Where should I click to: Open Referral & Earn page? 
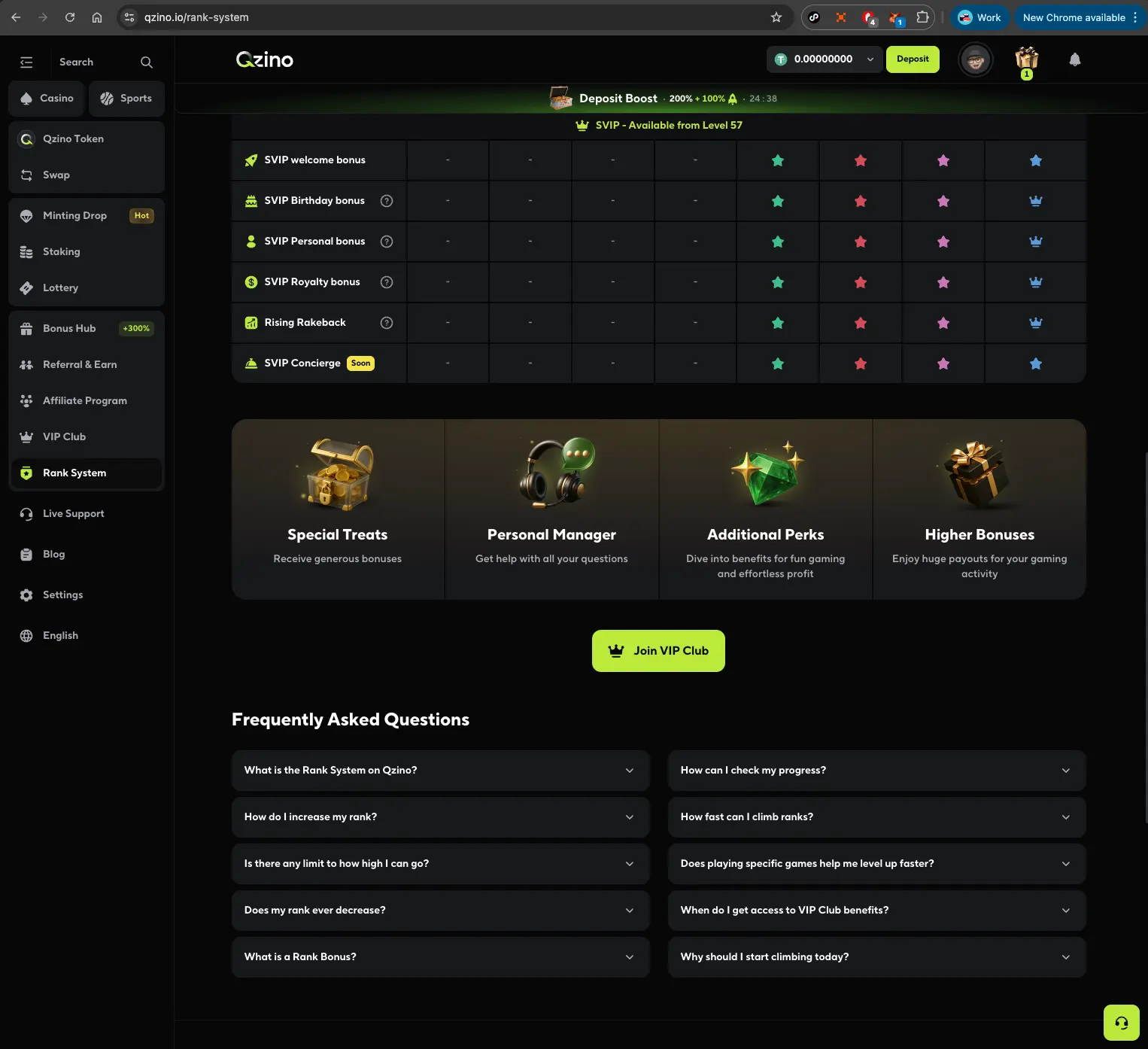[x=87, y=365]
